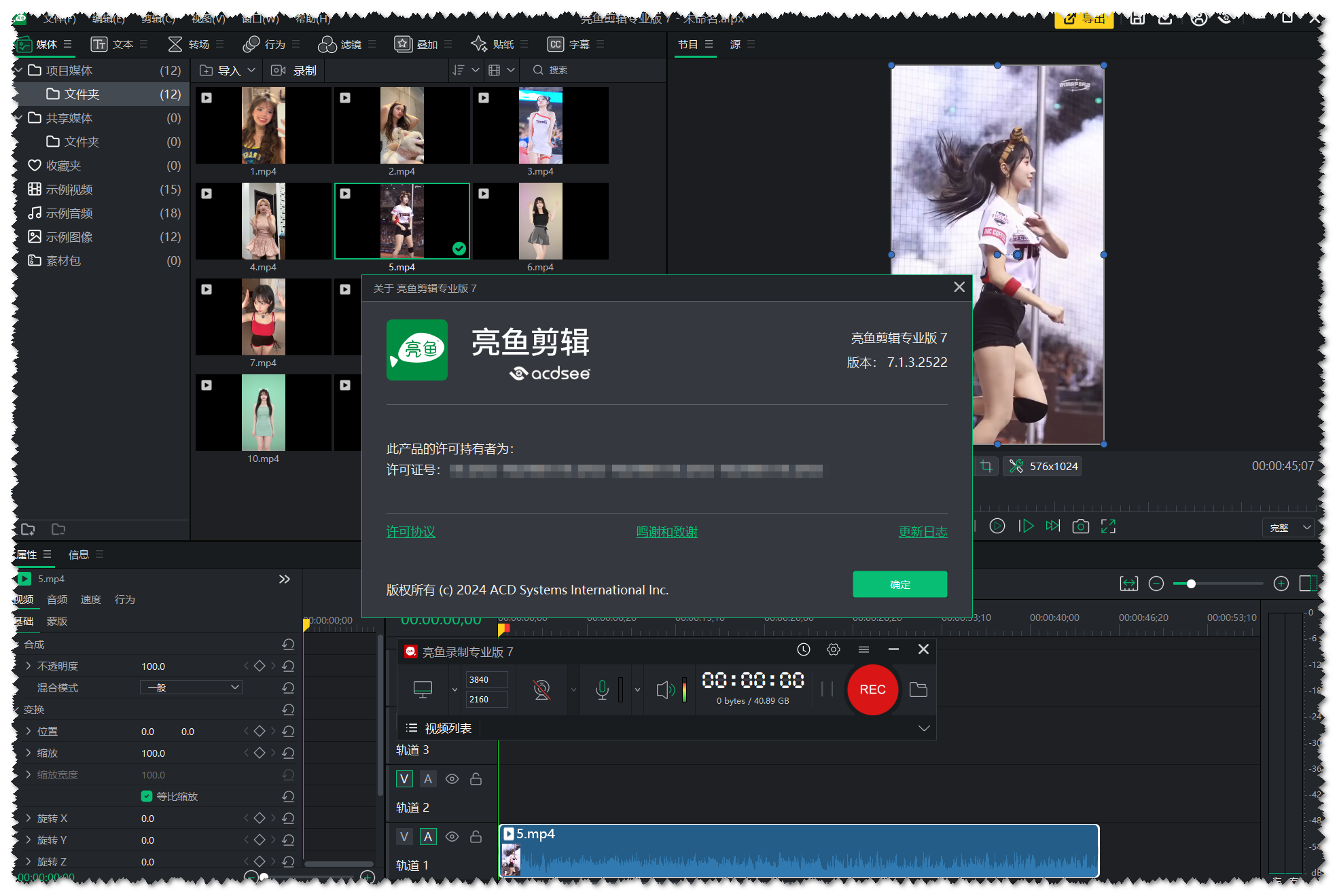Select the 1.mp4 thumbnail
The height and width of the screenshot is (896, 1337).
(x=264, y=125)
